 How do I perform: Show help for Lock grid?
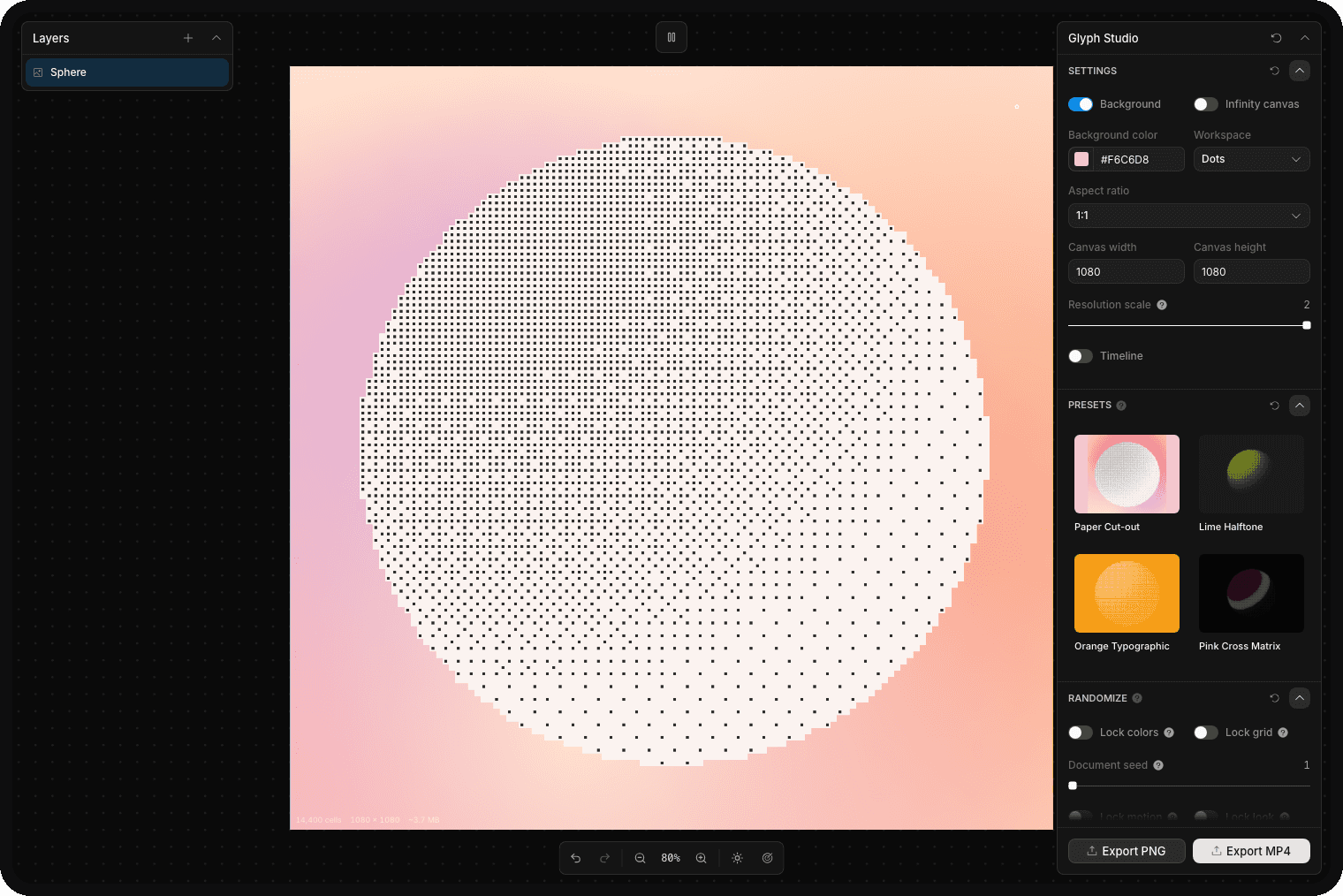[1283, 733]
